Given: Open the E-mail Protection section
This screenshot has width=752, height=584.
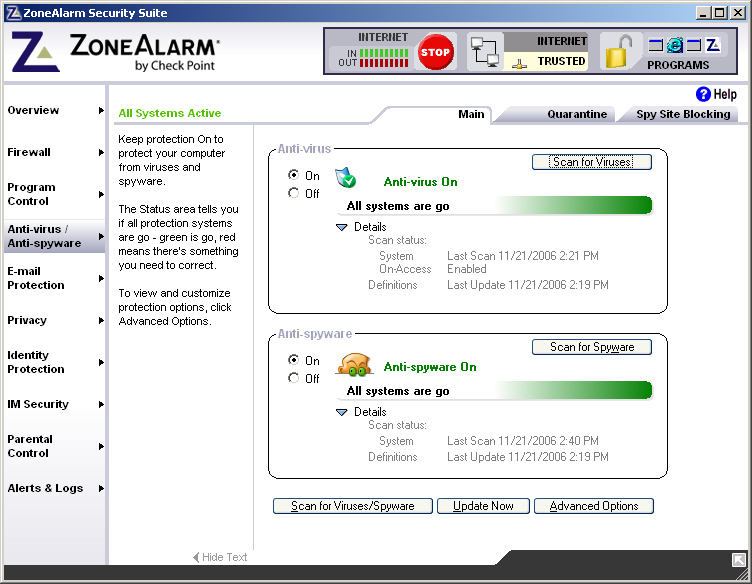Looking at the screenshot, I should tap(35, 278).
